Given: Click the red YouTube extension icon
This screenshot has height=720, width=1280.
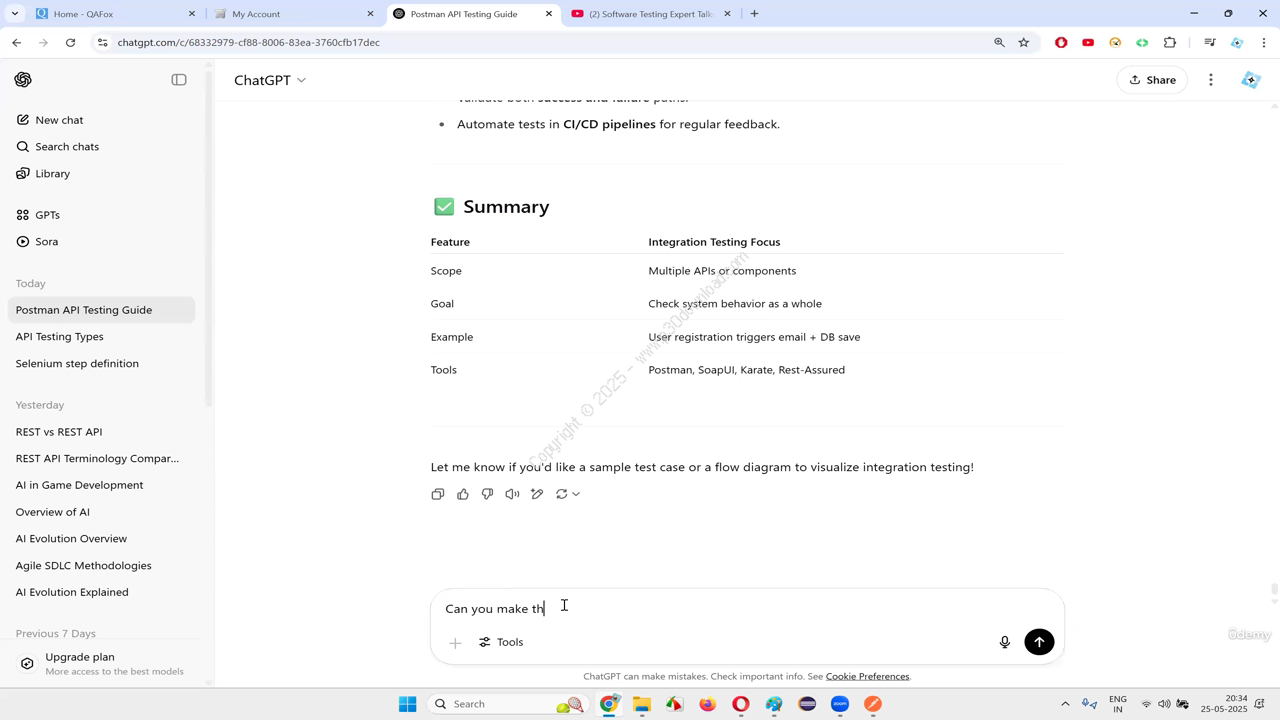Looking at the screenshot, I should 1088,43.
